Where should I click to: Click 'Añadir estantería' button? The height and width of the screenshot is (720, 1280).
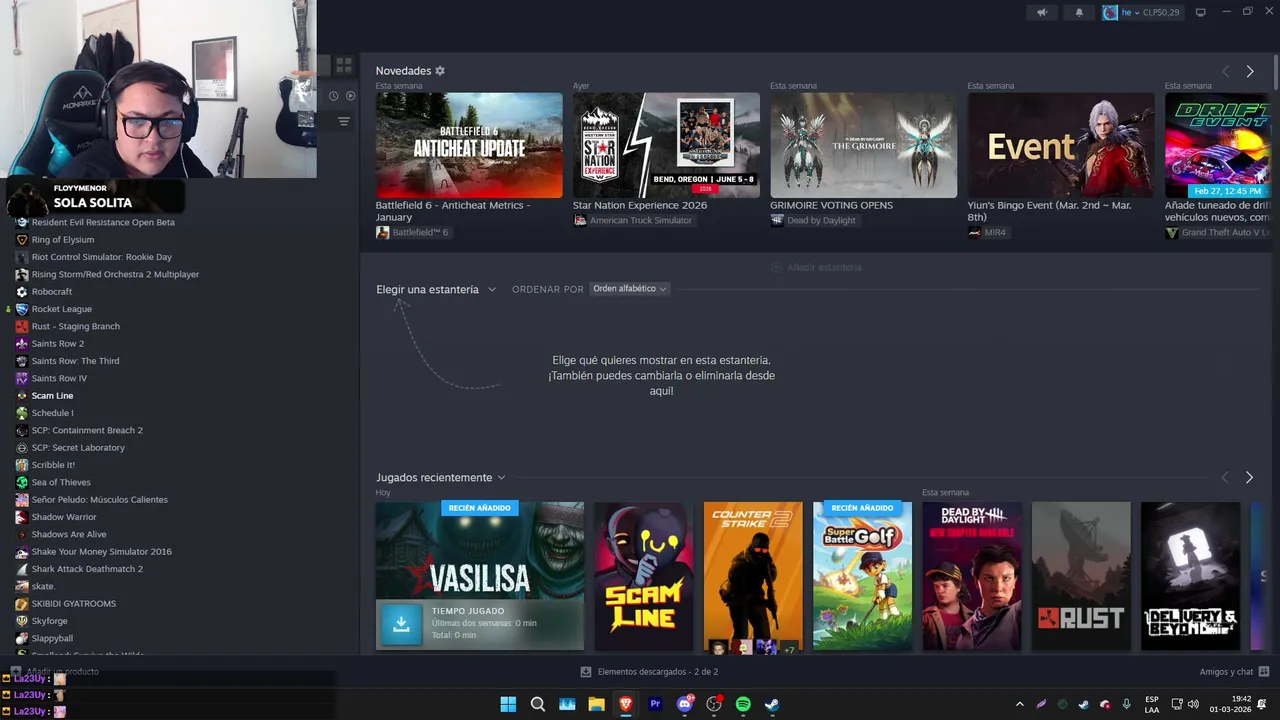point(816,267)
